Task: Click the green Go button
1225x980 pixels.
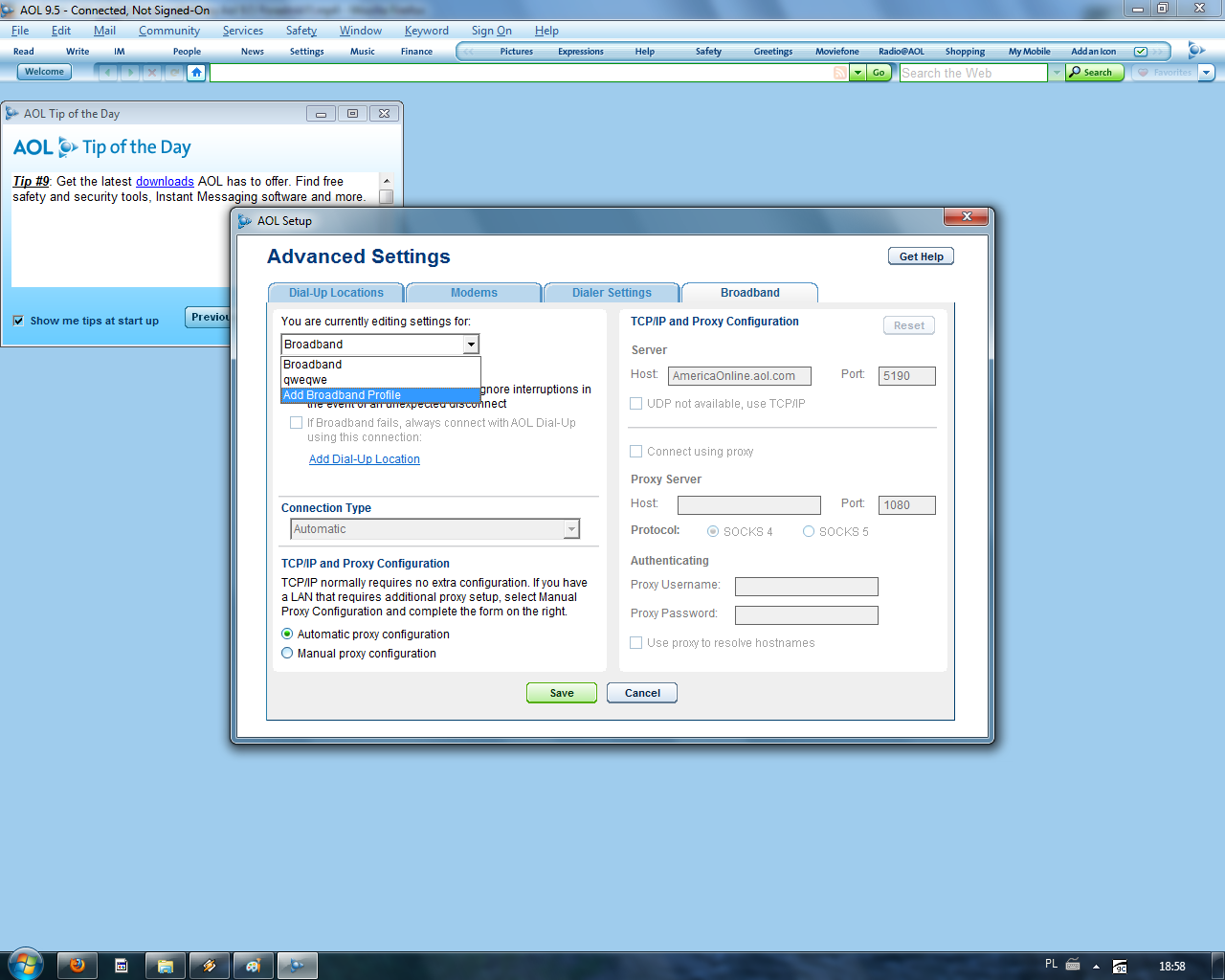Action: point(879,73)
